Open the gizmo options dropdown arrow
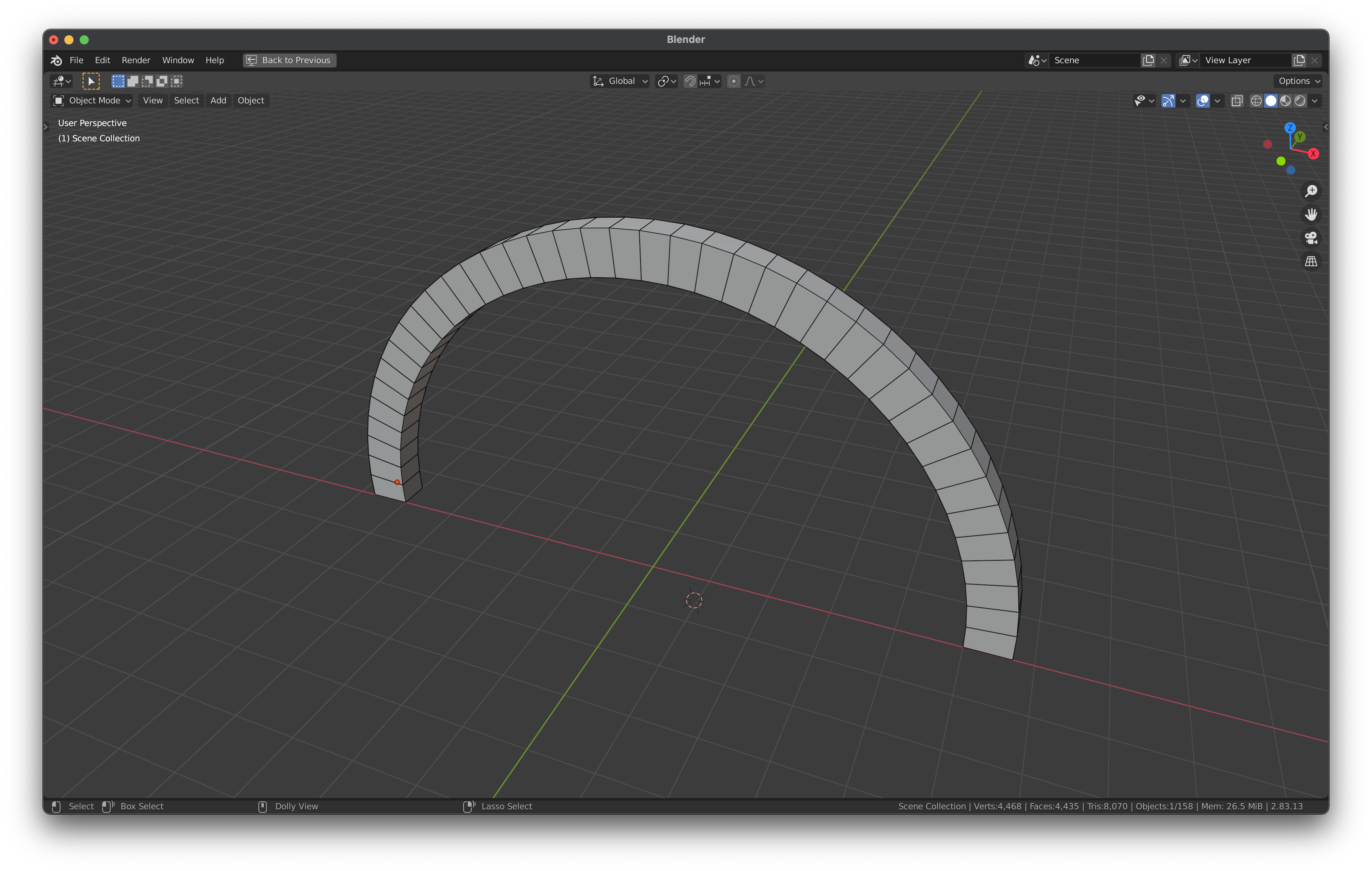This screenshot has height=871, width=1372. click(x=1183, y=101)
